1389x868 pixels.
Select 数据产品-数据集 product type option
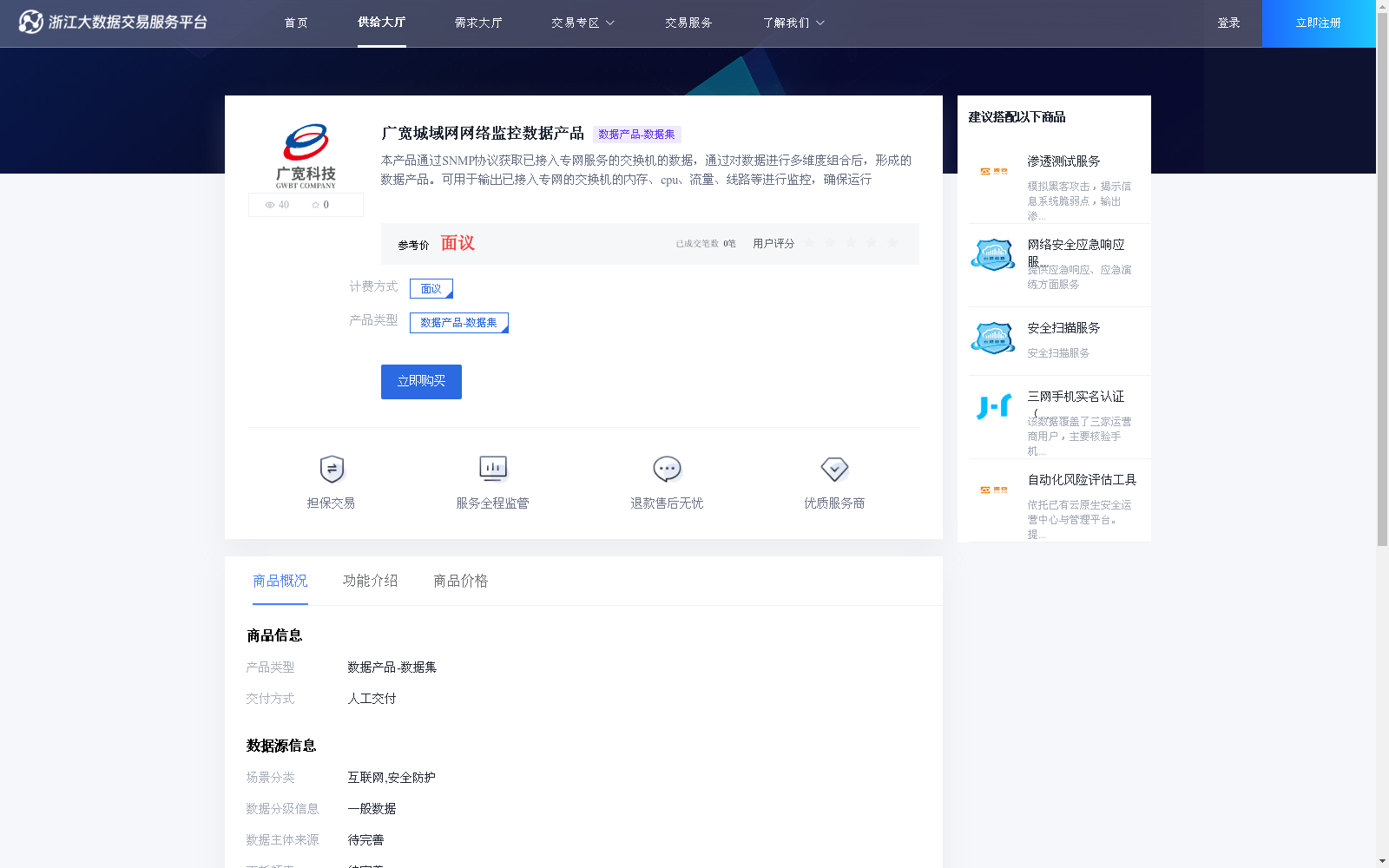[x=459, y=323]
